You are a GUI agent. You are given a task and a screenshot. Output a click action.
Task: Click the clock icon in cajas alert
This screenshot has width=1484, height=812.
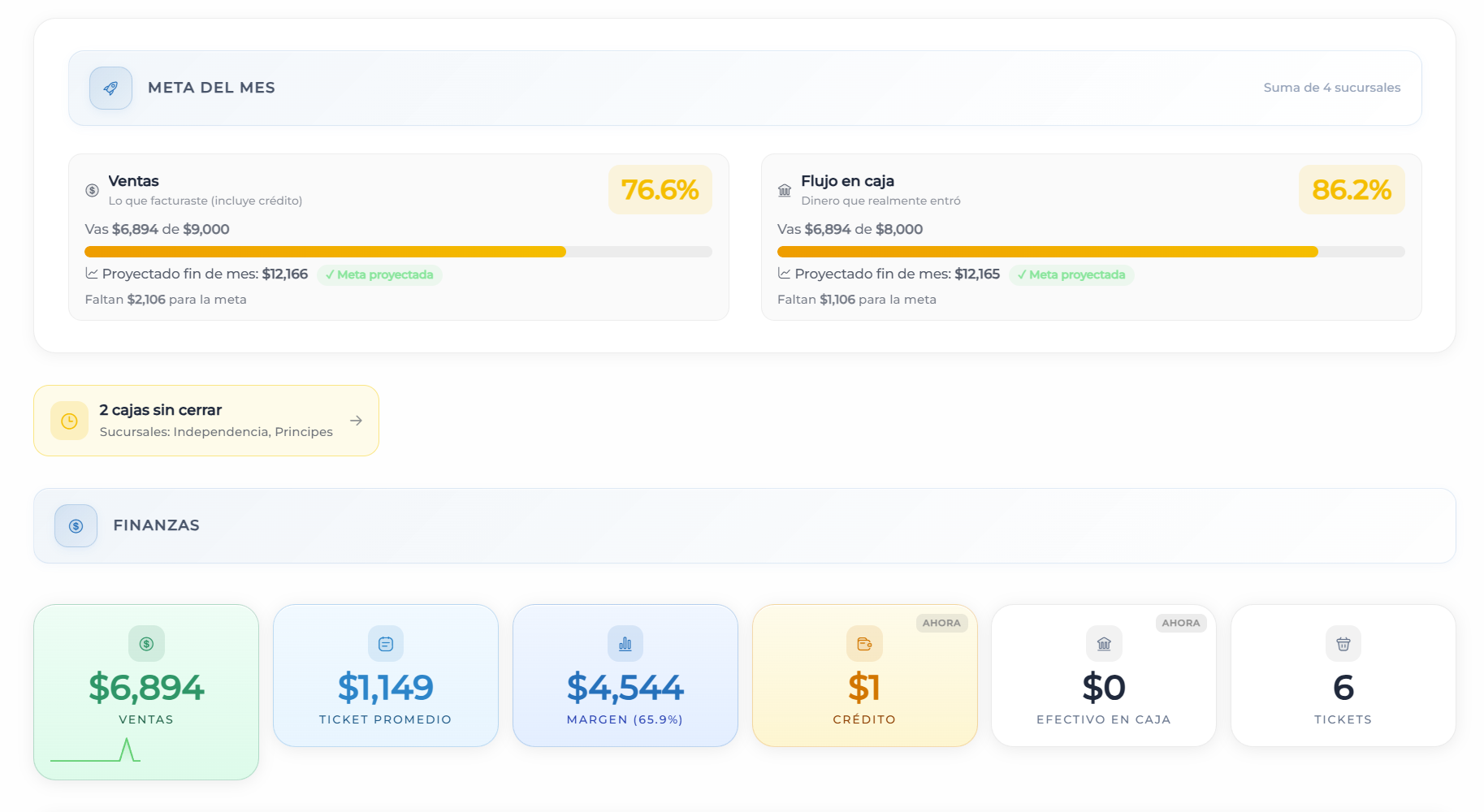(69, 421)
